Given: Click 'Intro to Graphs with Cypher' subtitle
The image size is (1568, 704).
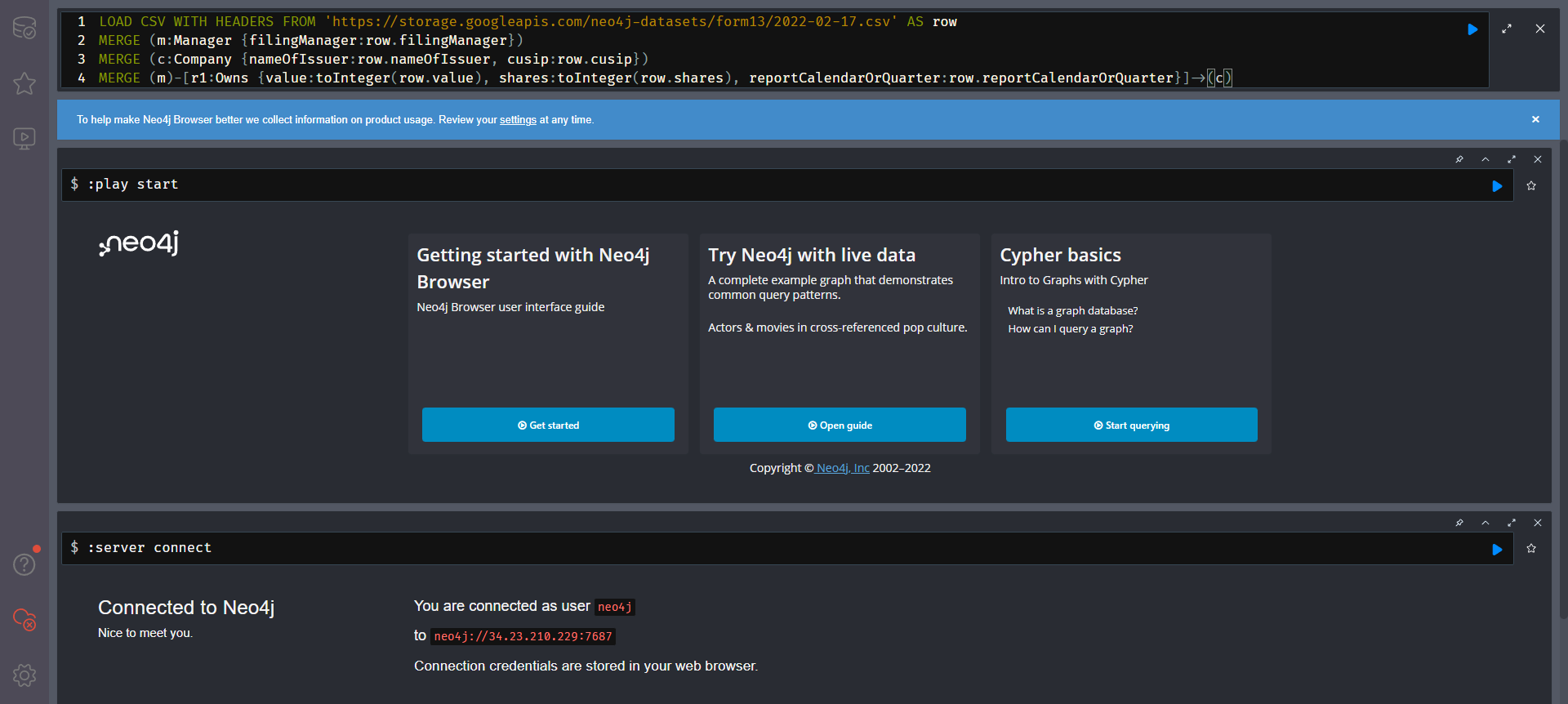Looking at the screenshot, I should 1074,280.
